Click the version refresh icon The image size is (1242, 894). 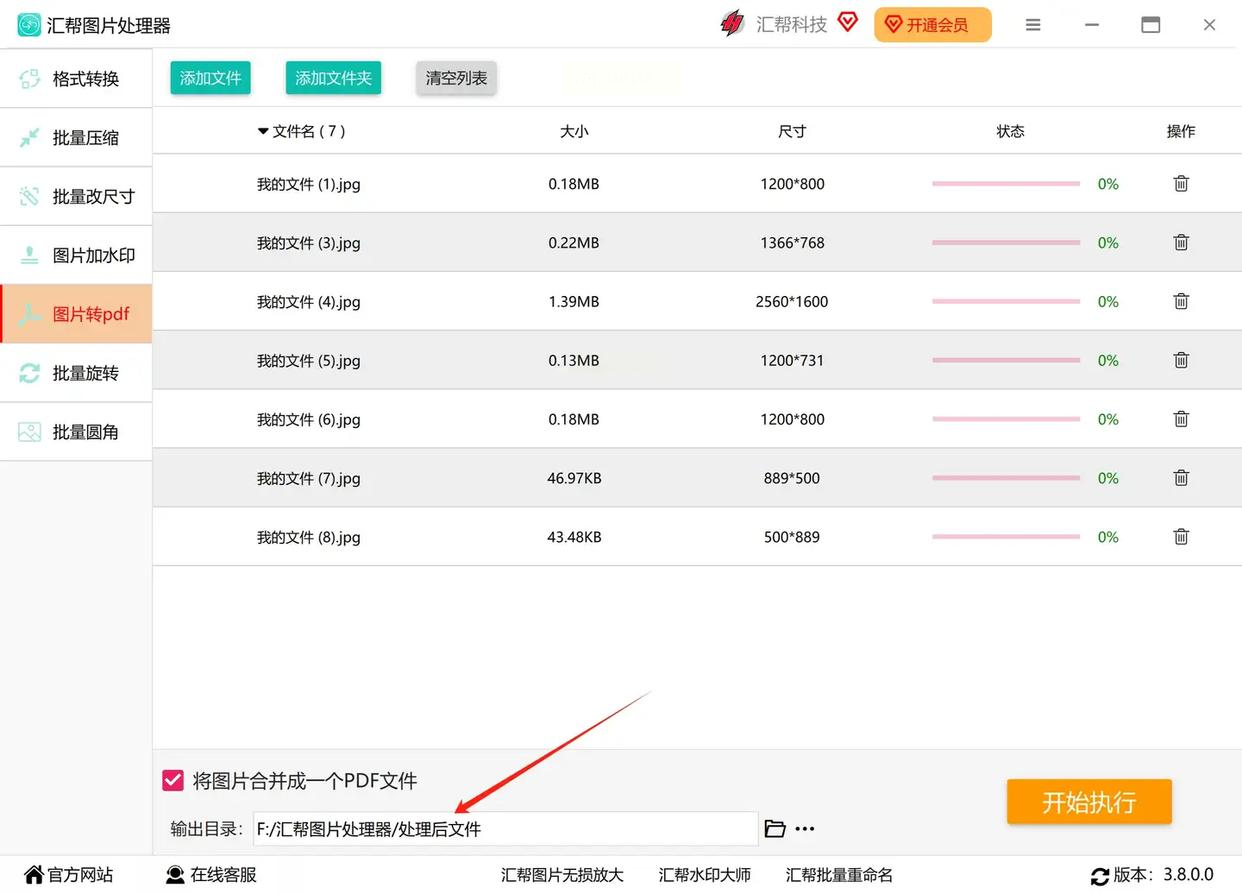point(1100,876)
